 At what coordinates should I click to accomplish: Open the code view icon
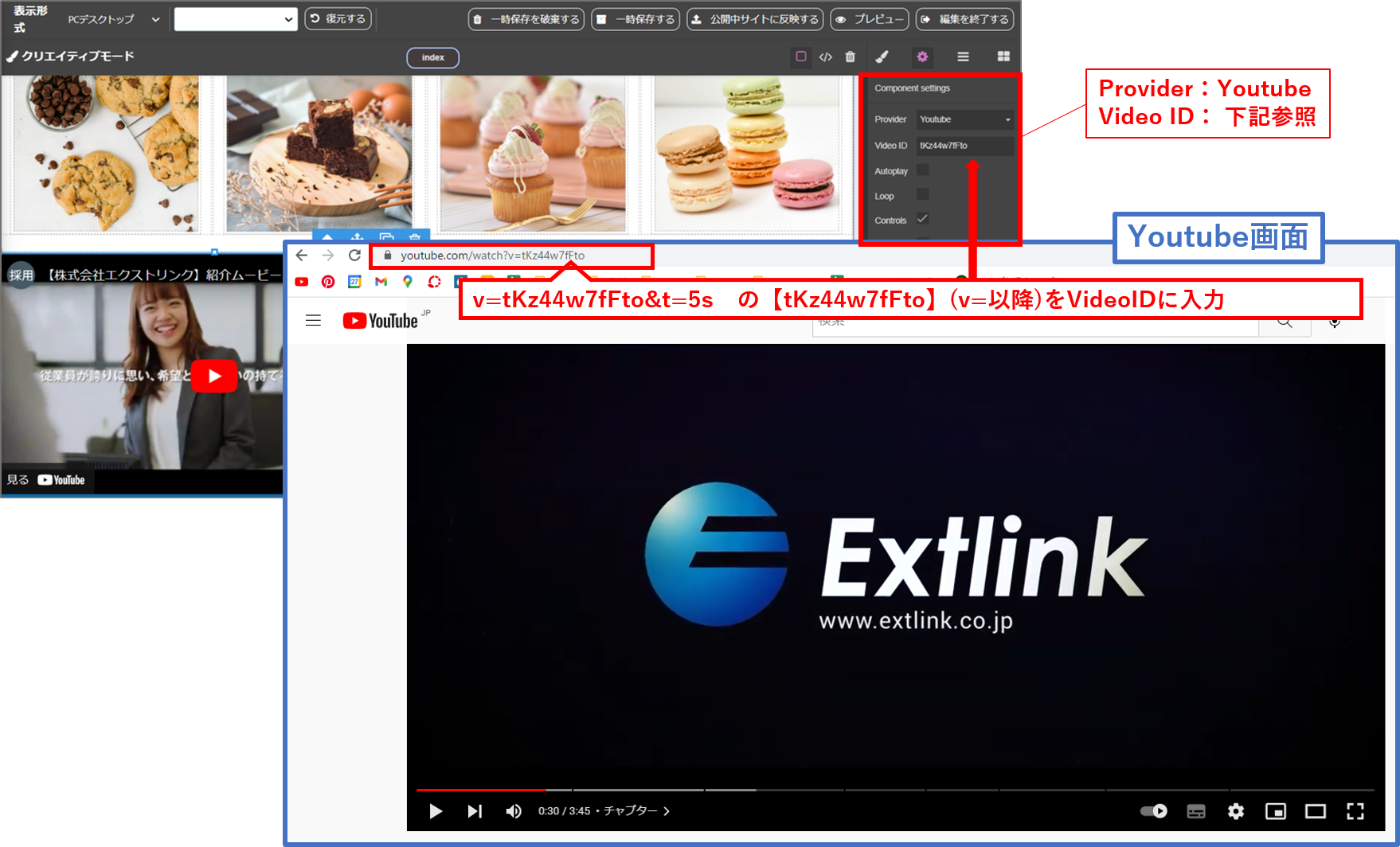pos(826,57)
